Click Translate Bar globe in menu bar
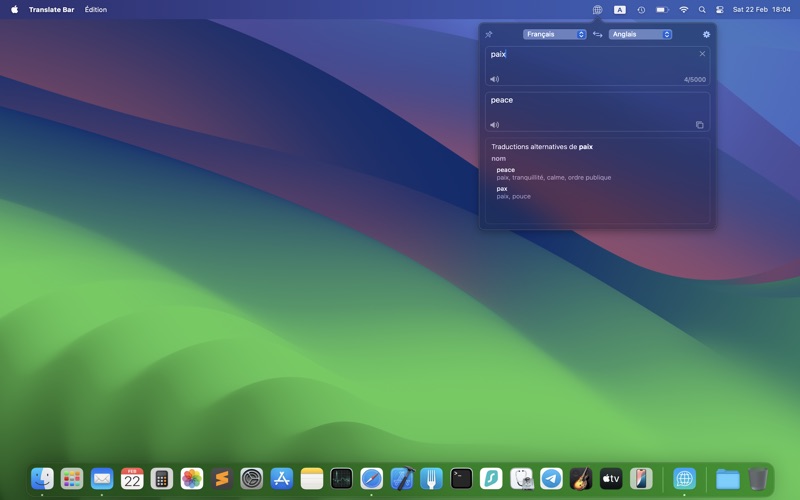Image resolution: width=800 pixels, height=500 pixels. coord(597,9)
